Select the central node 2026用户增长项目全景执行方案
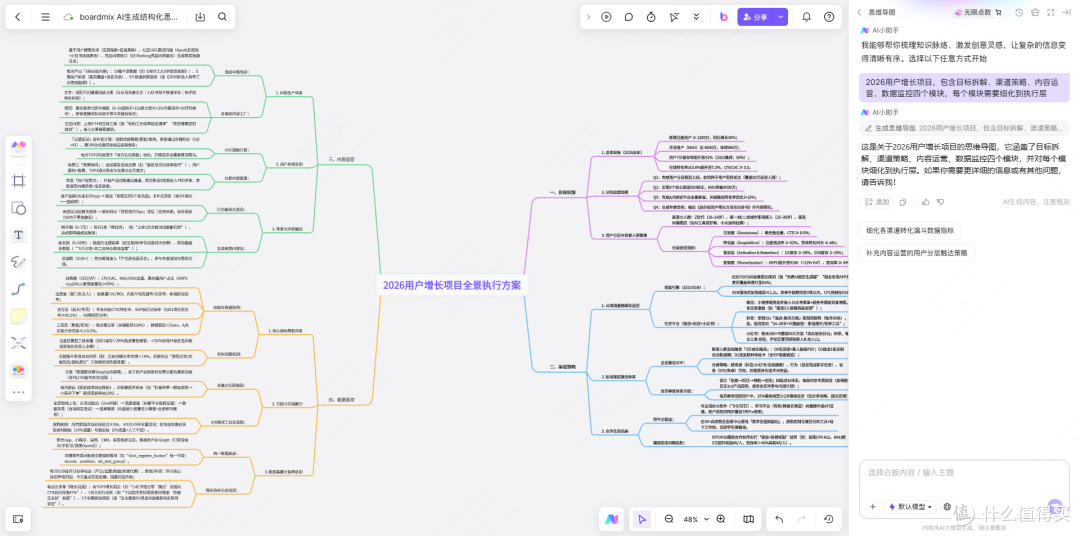The width and height of the screenshot is (1080, 536). tap(452, 285)
